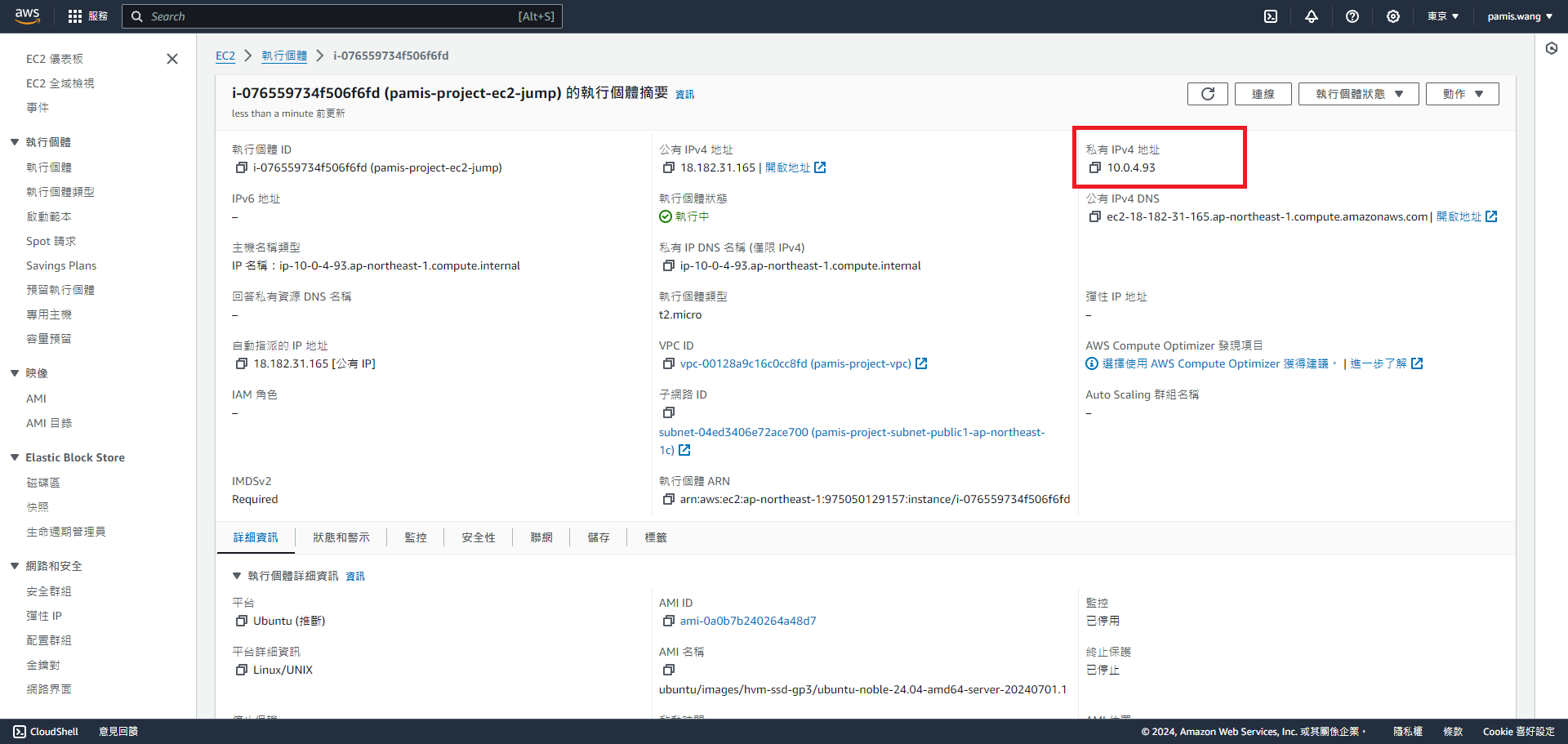
Task: Copy the instance ID value
Action: pyautogui.click(x=242, y=167)
